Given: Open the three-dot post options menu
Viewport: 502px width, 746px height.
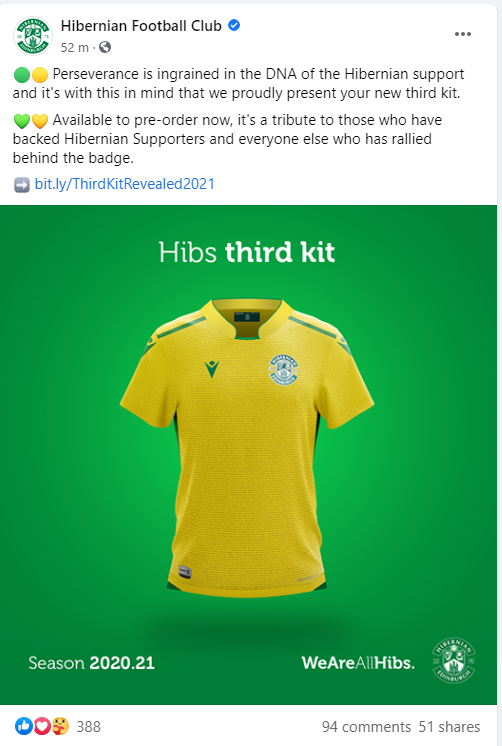Looking at the screenshot, I should coord(463,34).
